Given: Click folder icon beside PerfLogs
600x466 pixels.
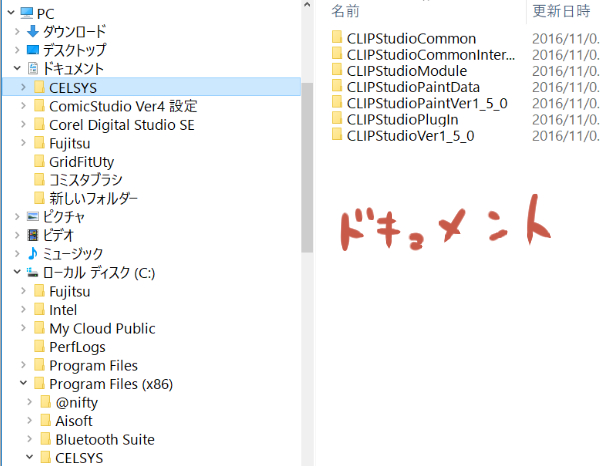Looking at the screenshot, I should (x=39, y=346).
